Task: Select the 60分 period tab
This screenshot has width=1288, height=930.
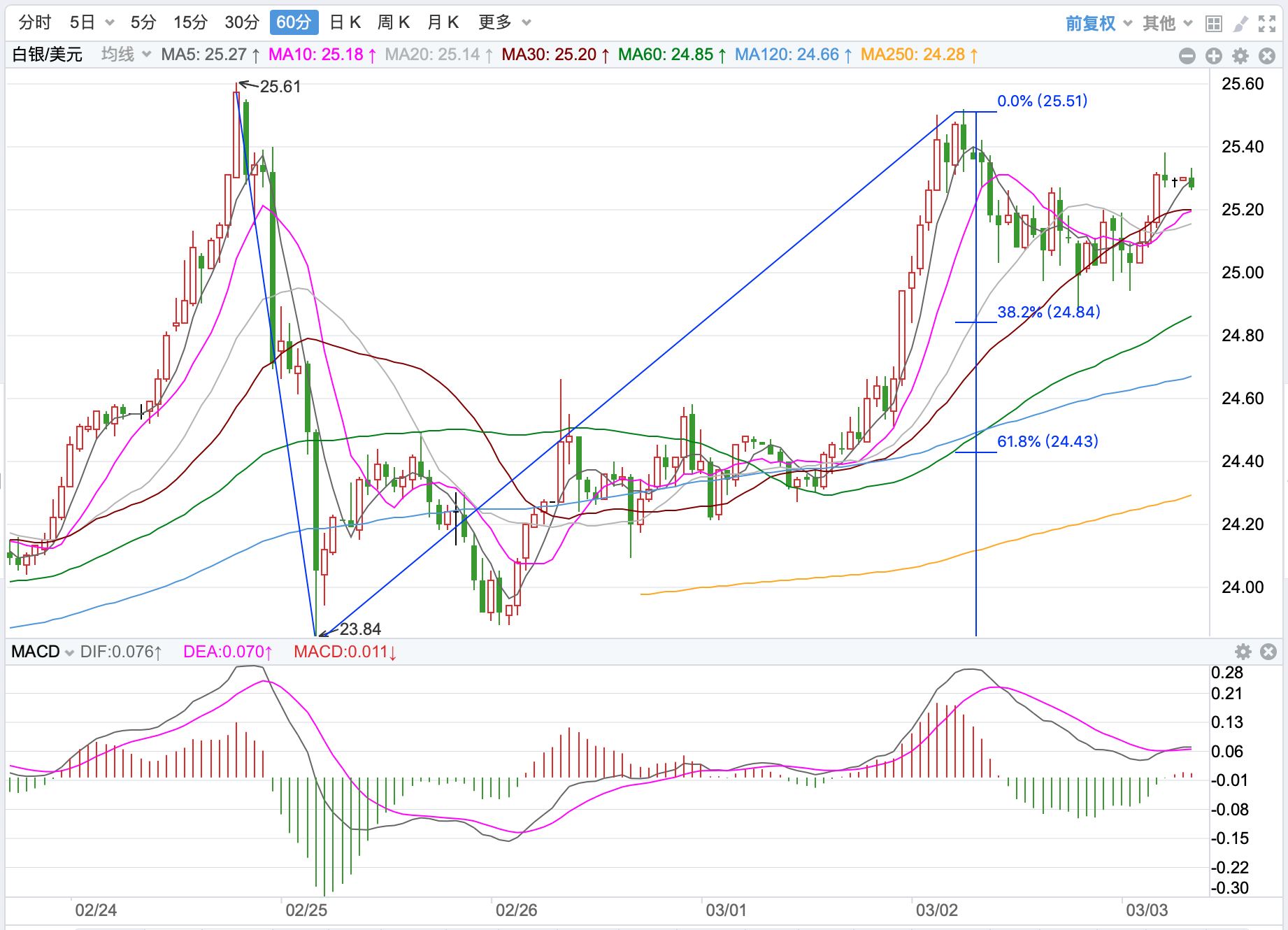Action: tap(294, 22)
